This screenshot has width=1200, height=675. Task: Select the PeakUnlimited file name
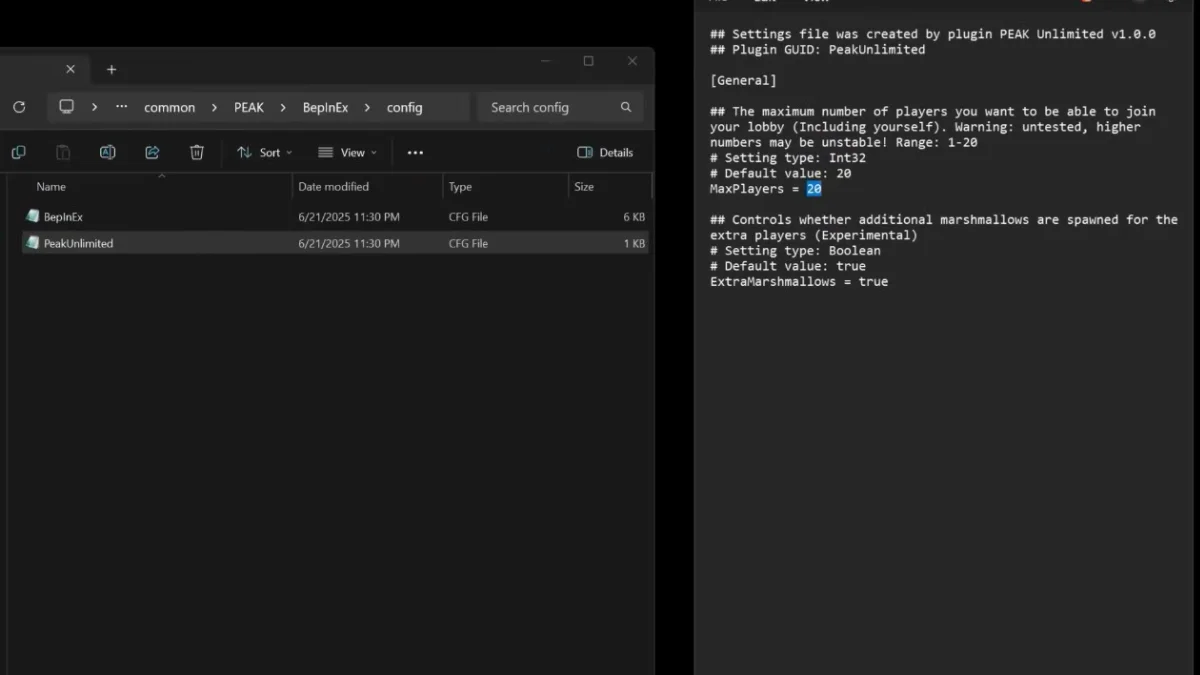pos(78,243)
